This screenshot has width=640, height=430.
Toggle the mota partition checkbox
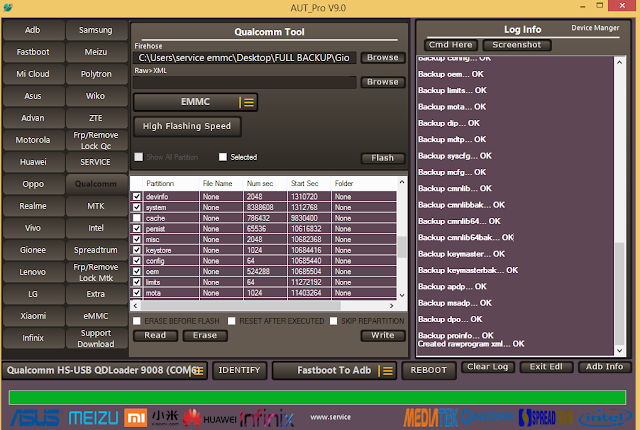coord(137,293)
